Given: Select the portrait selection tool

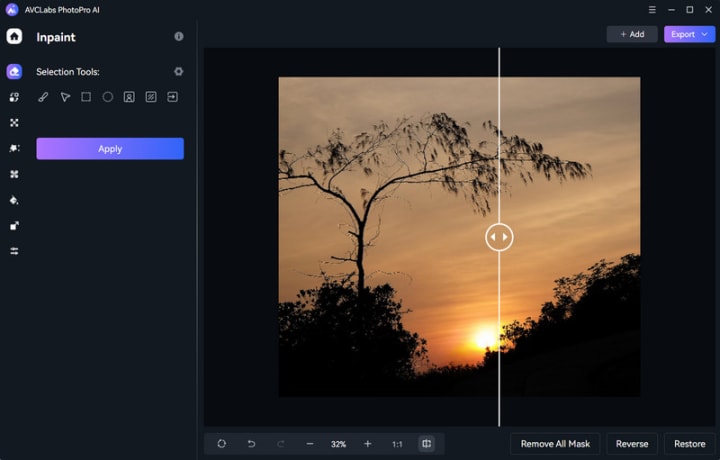Looking at the screenshot, I should pyautogui.click(x=129, y=97).
